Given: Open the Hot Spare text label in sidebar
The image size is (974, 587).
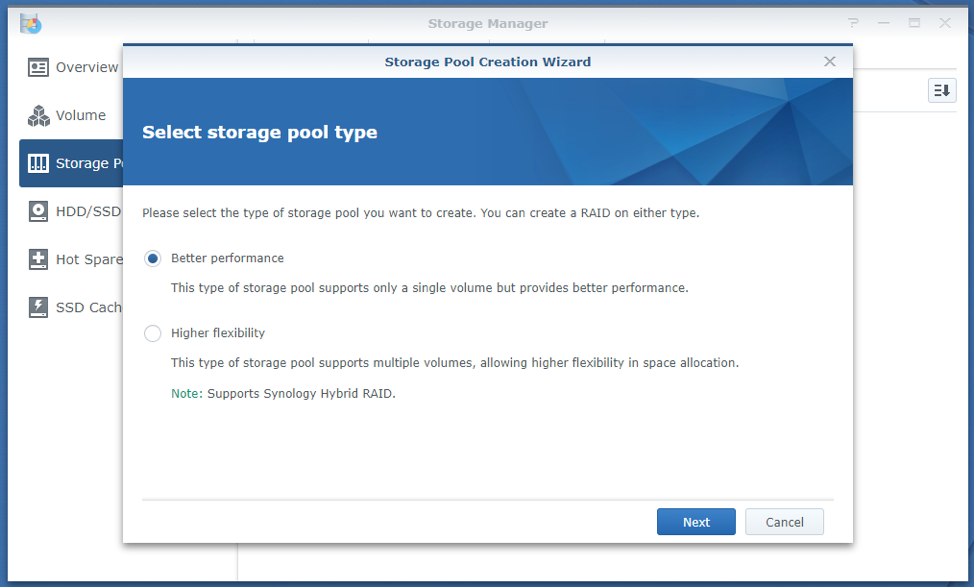Looking at the screenshot, I should point(88,259).
